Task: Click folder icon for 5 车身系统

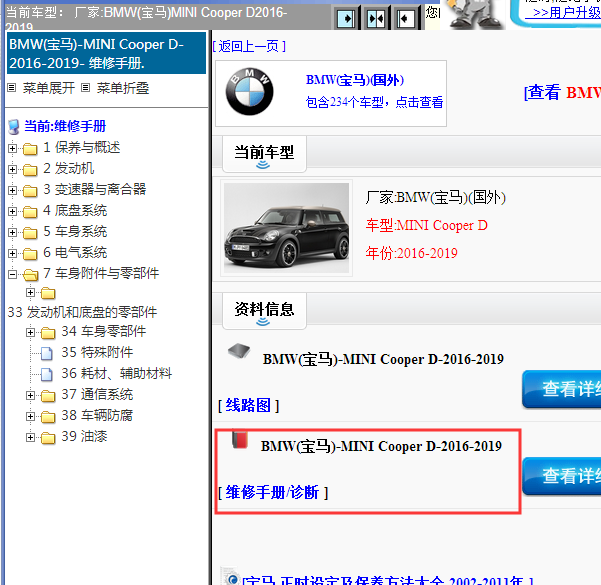Action: [x=30, y=233]
